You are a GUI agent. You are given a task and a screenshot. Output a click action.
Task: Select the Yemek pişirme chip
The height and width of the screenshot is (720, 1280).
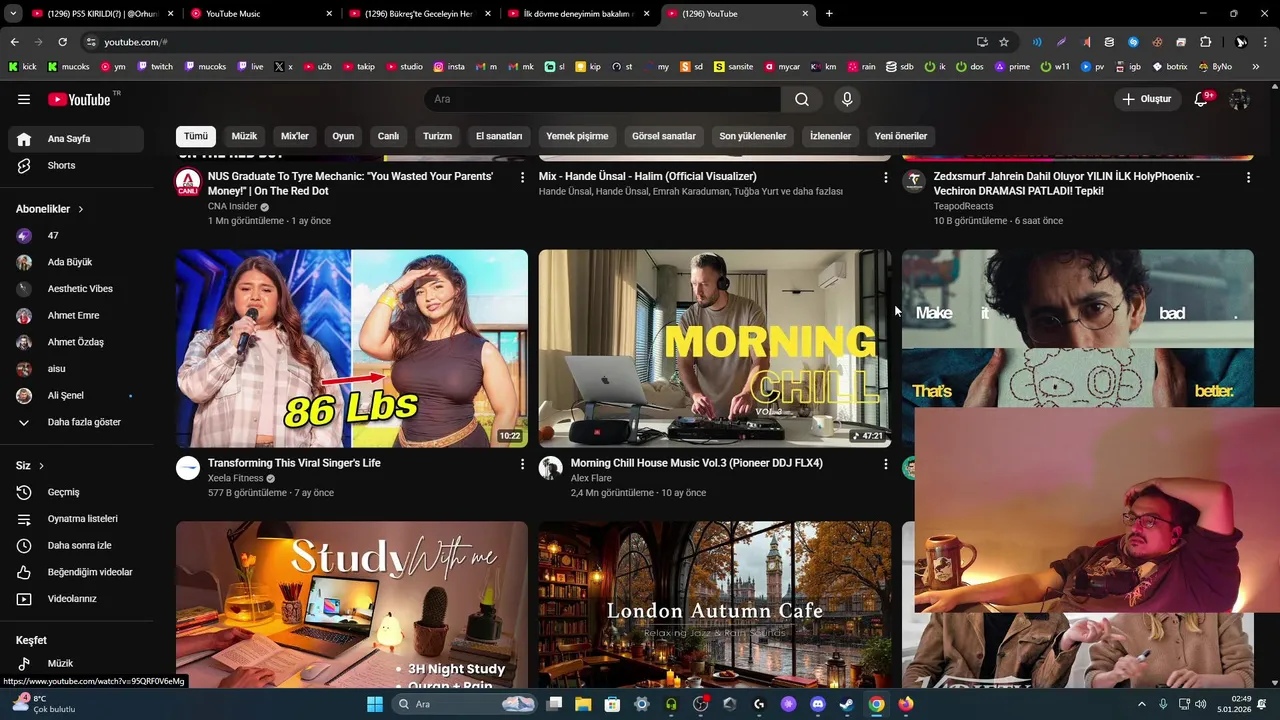(x=577, y=136)
